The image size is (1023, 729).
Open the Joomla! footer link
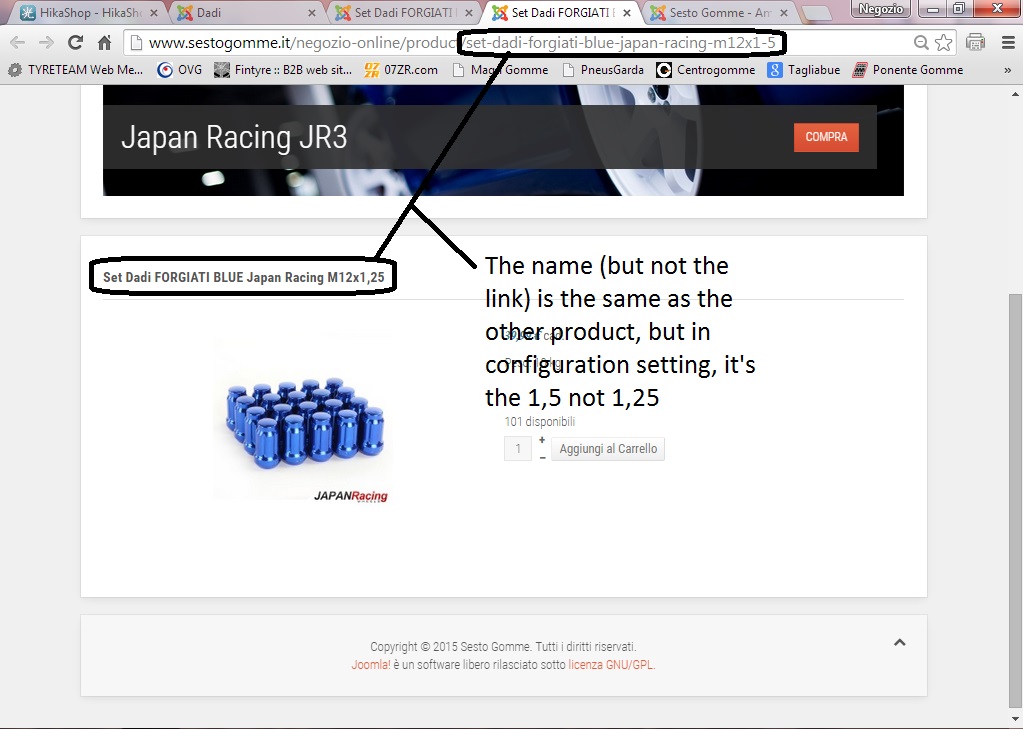(x=371, y=665)
